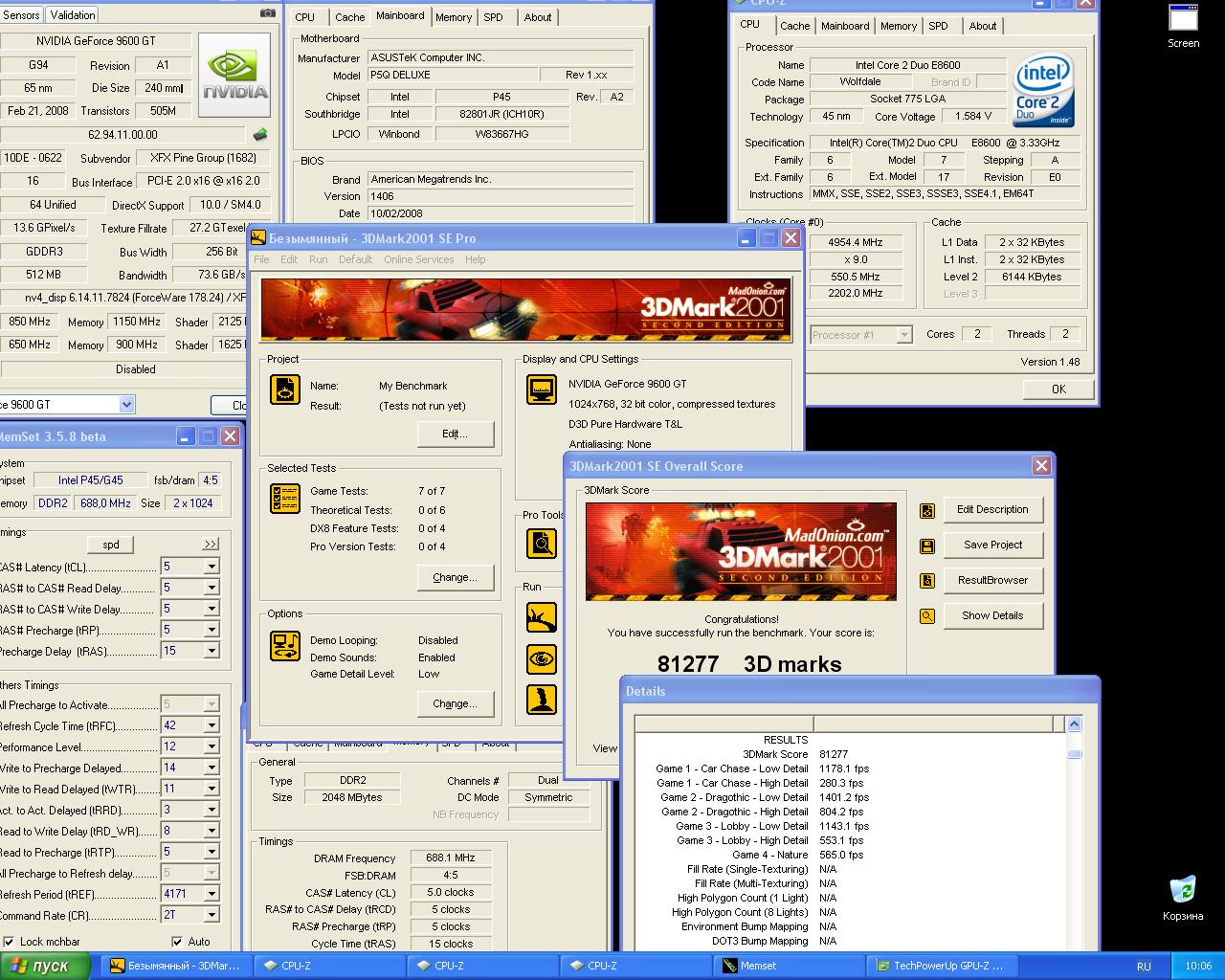Switch to the Memset taskbar button
The image size is (1225, 980).
coord(791,966)
